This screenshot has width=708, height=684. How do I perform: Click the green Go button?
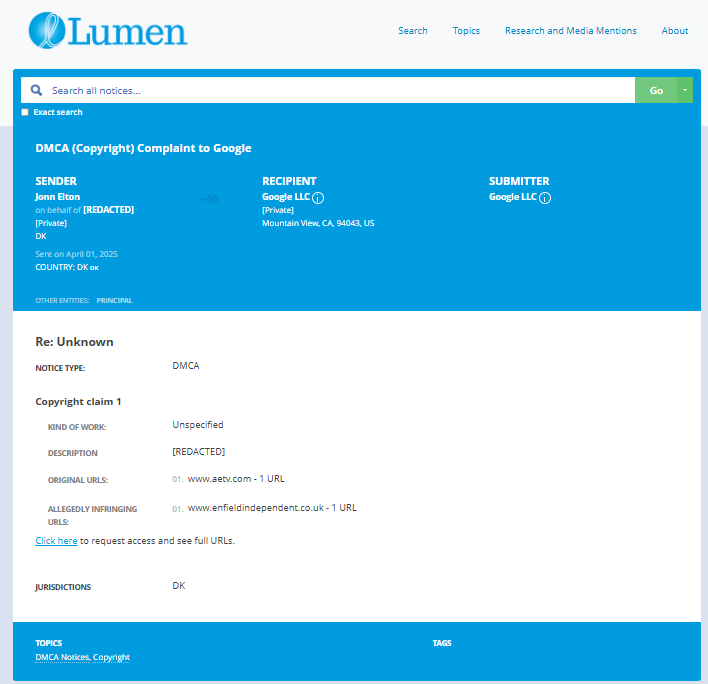[656, 90]
